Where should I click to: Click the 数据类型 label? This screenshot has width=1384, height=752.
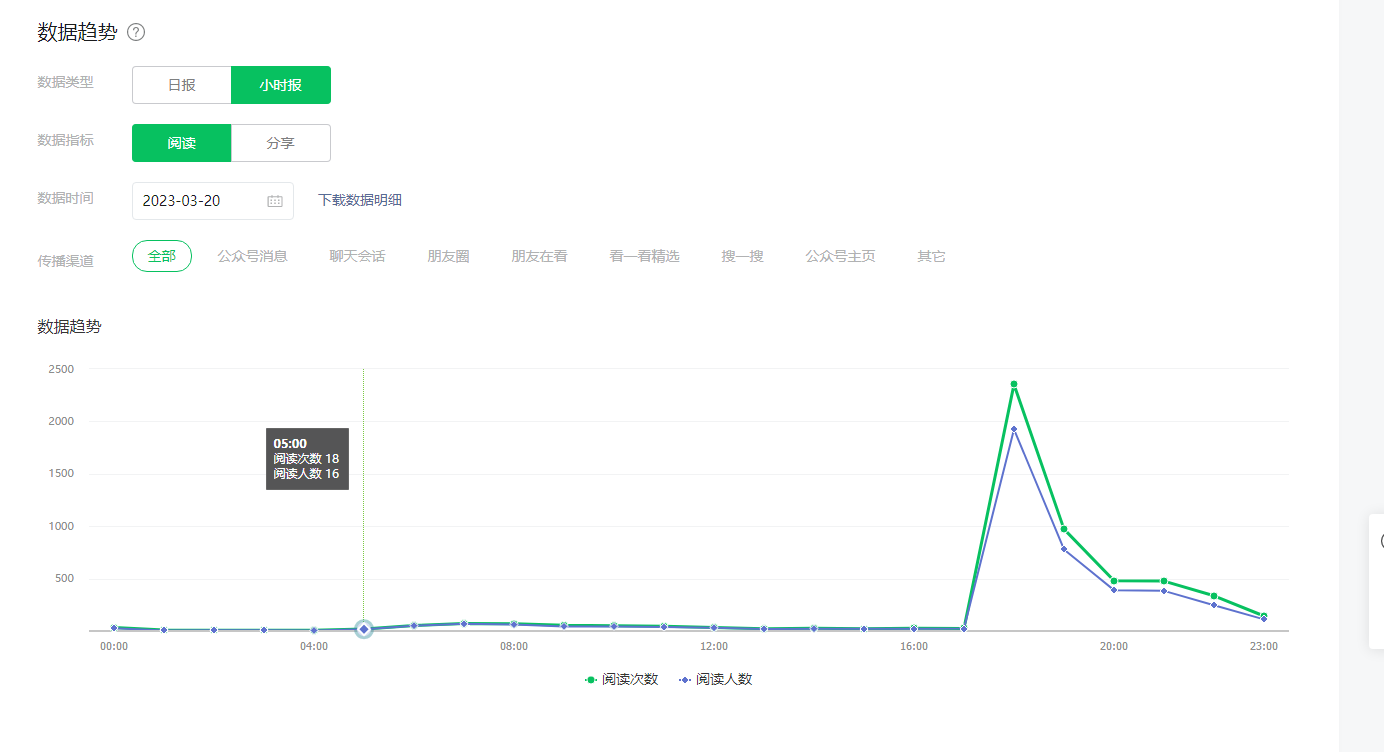point(65,82)
